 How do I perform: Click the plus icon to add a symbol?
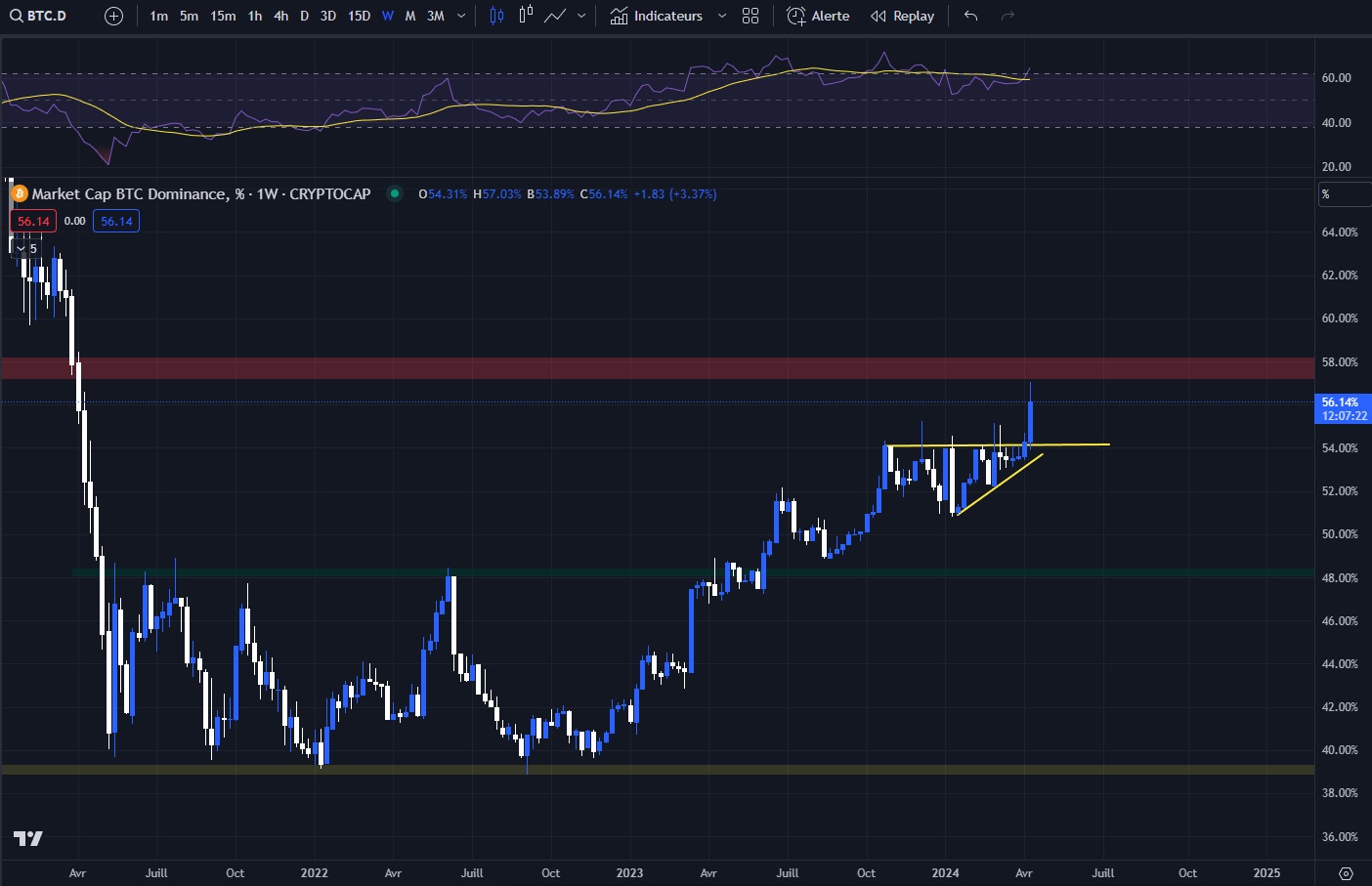[112, 16]
